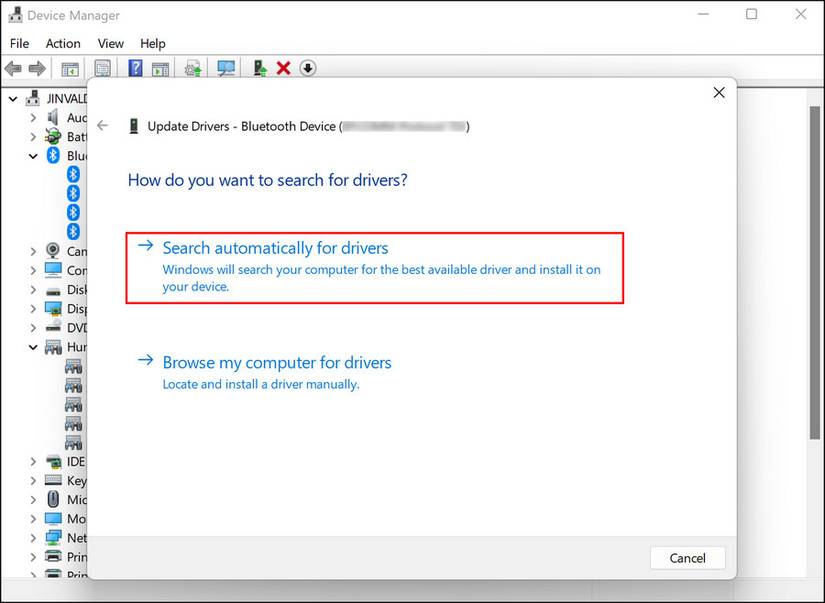825x603 pixels.
Task: Open the Action menu
Action: click(63, 43)
